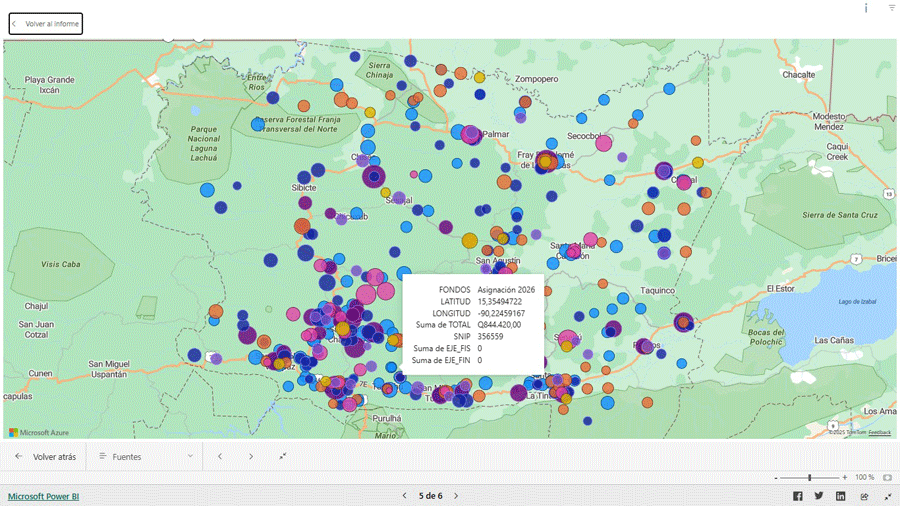Go to next report page after 5 de 6
The image size is (900, 506).
click(456, 496)
